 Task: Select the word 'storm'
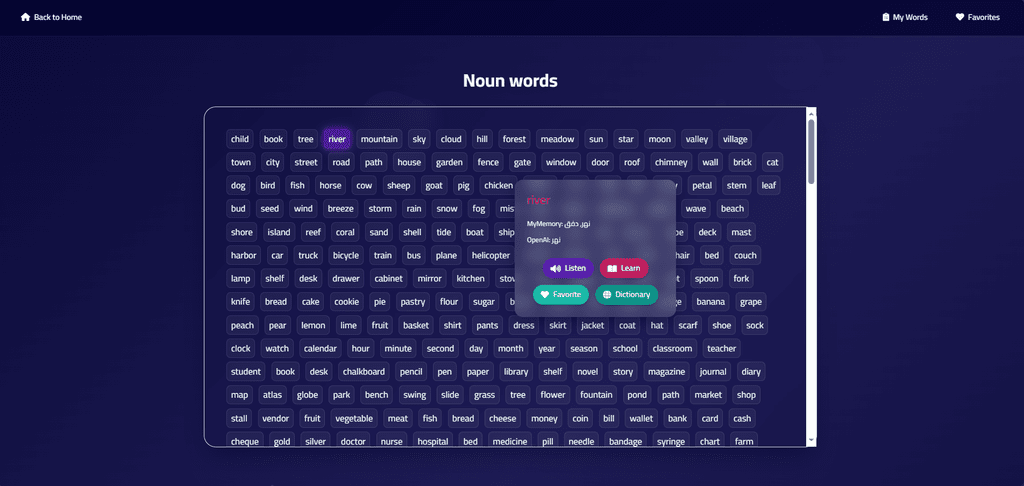[x=379, y=209]
